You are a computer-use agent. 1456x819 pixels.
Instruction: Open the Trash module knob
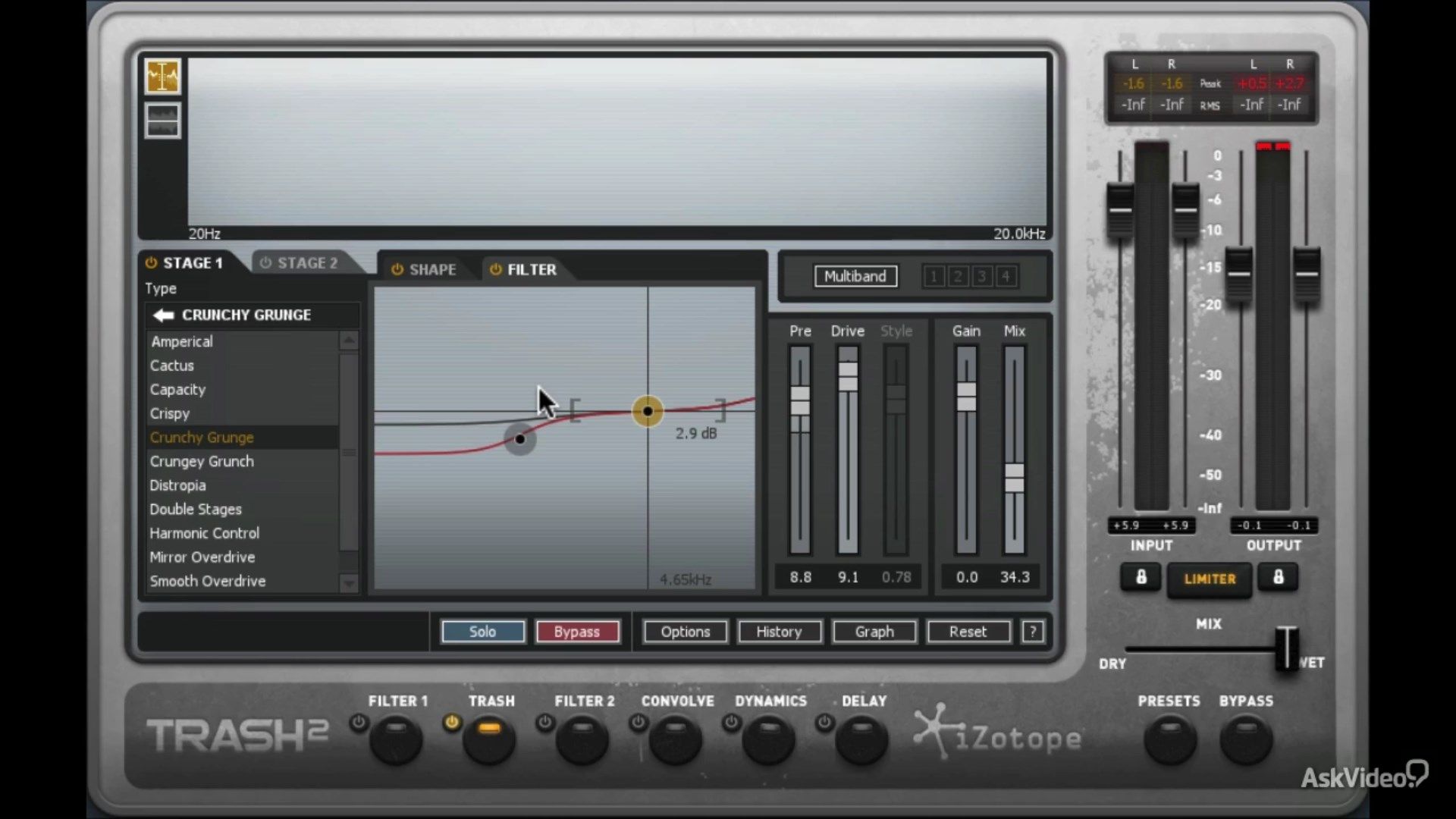coord(489,741)
